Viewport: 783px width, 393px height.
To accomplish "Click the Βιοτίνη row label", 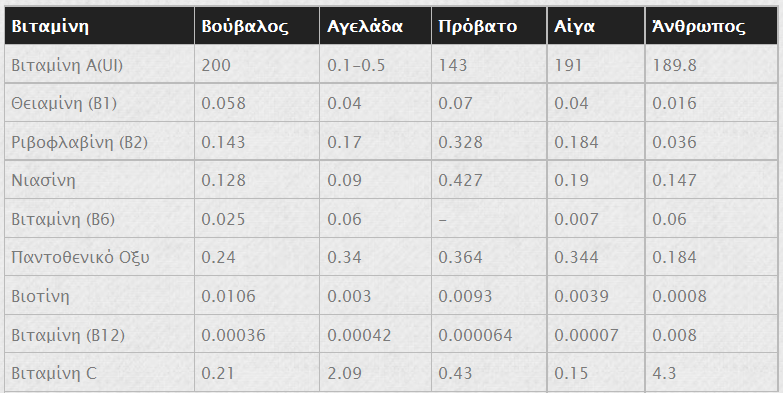I will click(40, 296).
